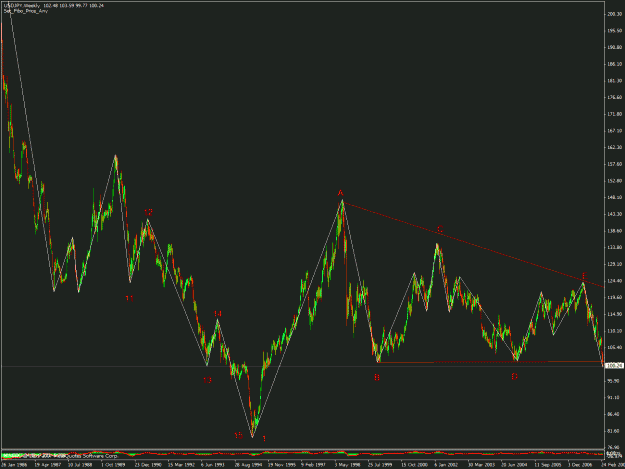Click date axis label 19 Apr 1987
Image resolution: width=625 pixels, height=469 pixels.
pos(47,465)
